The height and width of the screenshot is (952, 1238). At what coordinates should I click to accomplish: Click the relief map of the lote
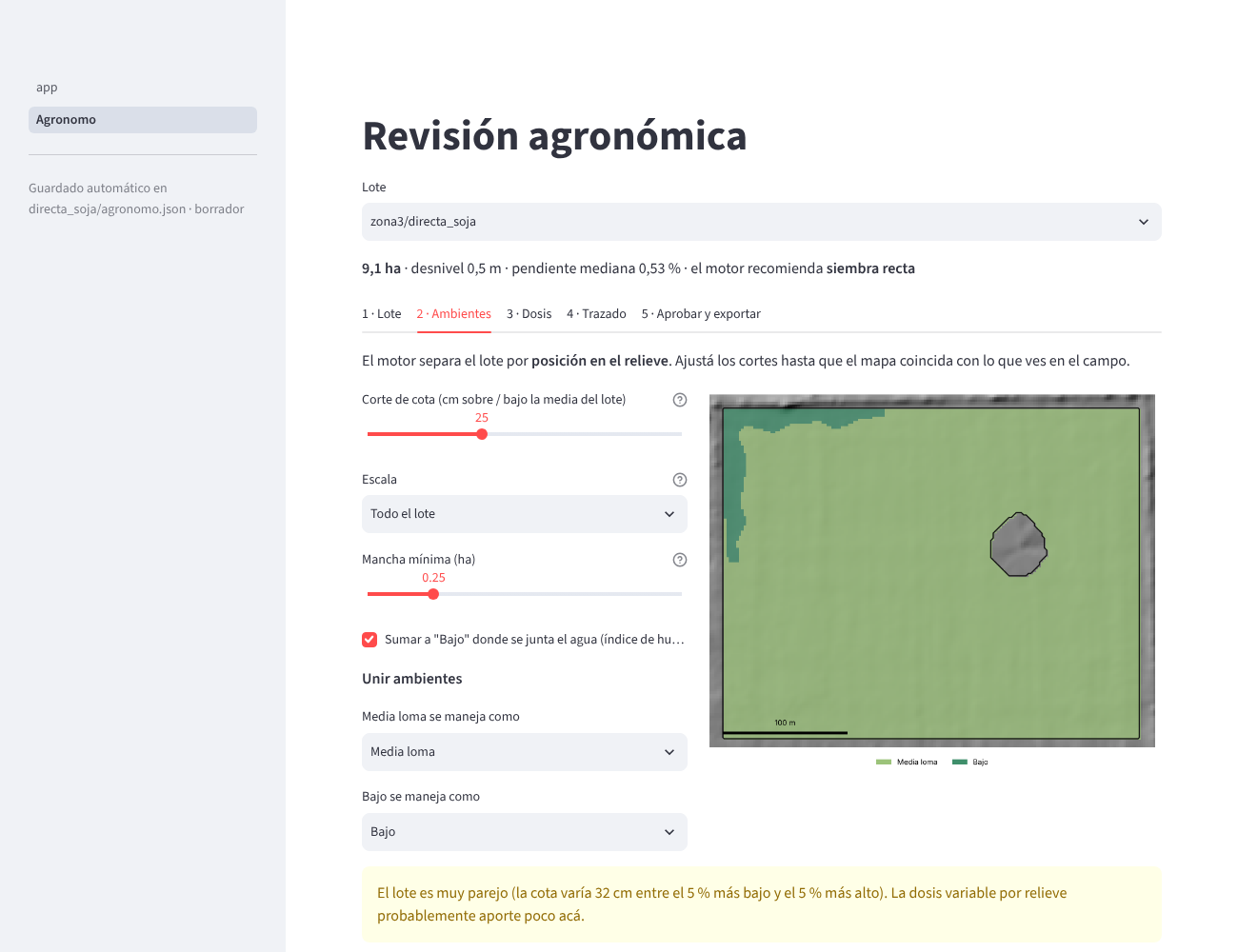point(932,571)
